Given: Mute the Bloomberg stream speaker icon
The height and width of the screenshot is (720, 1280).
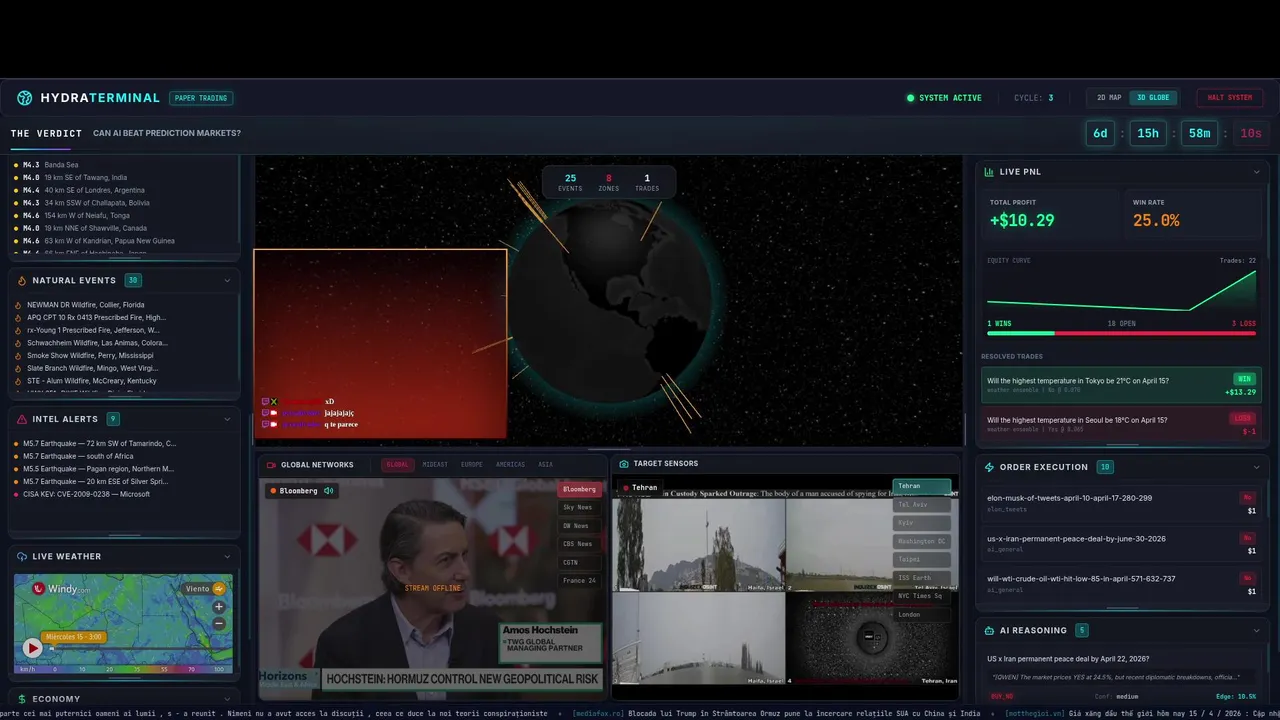Looking at the screenshot, I should (328, 491).
